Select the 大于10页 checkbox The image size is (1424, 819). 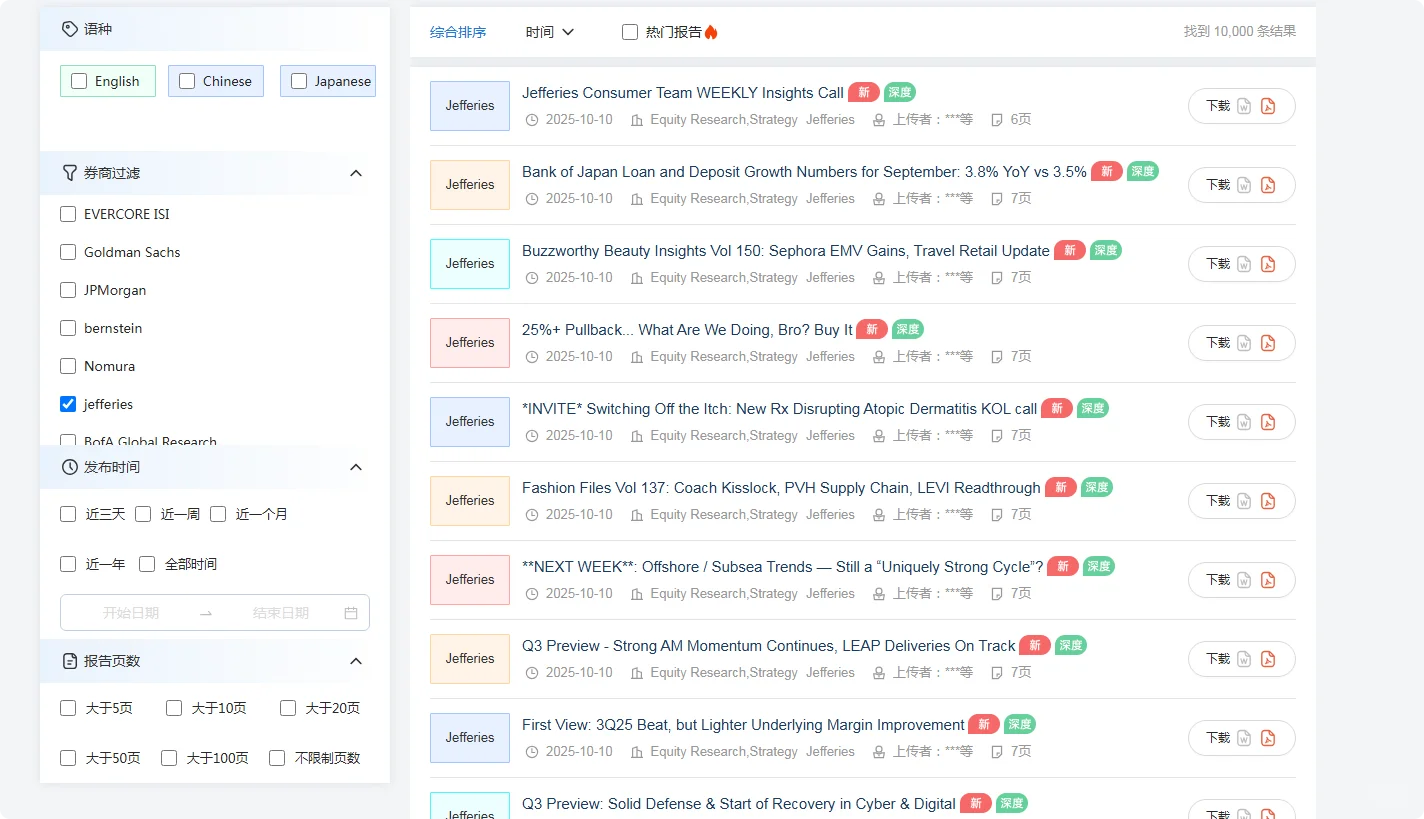[174, 708]
